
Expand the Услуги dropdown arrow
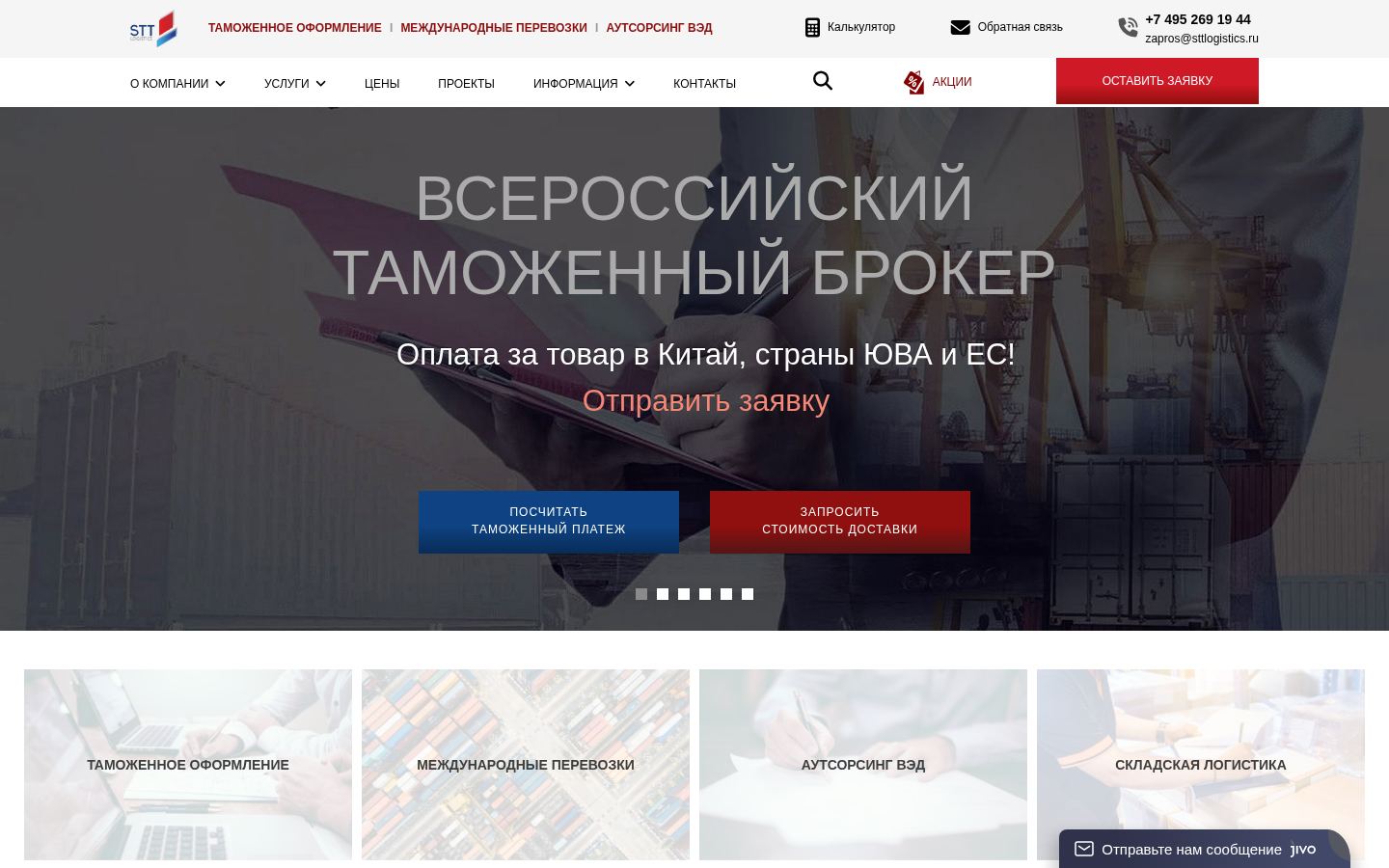320,84
